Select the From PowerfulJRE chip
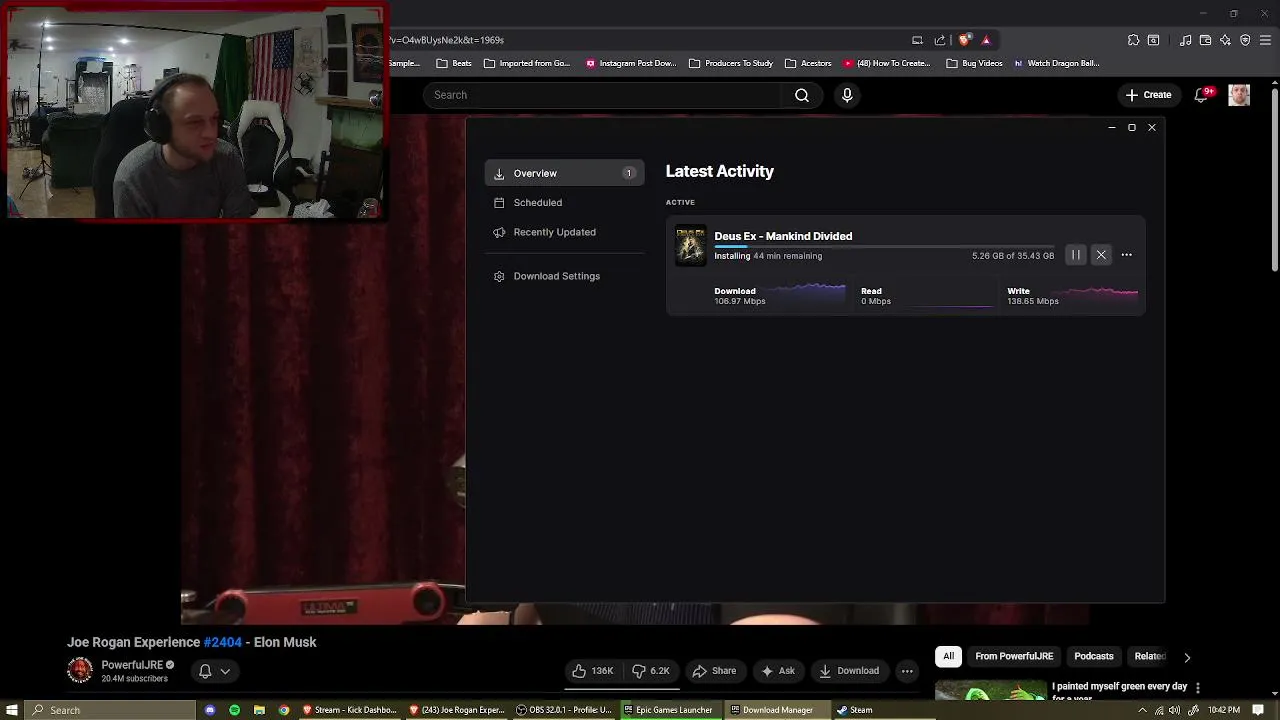 pyautogui.click(x=1014, y=656)
